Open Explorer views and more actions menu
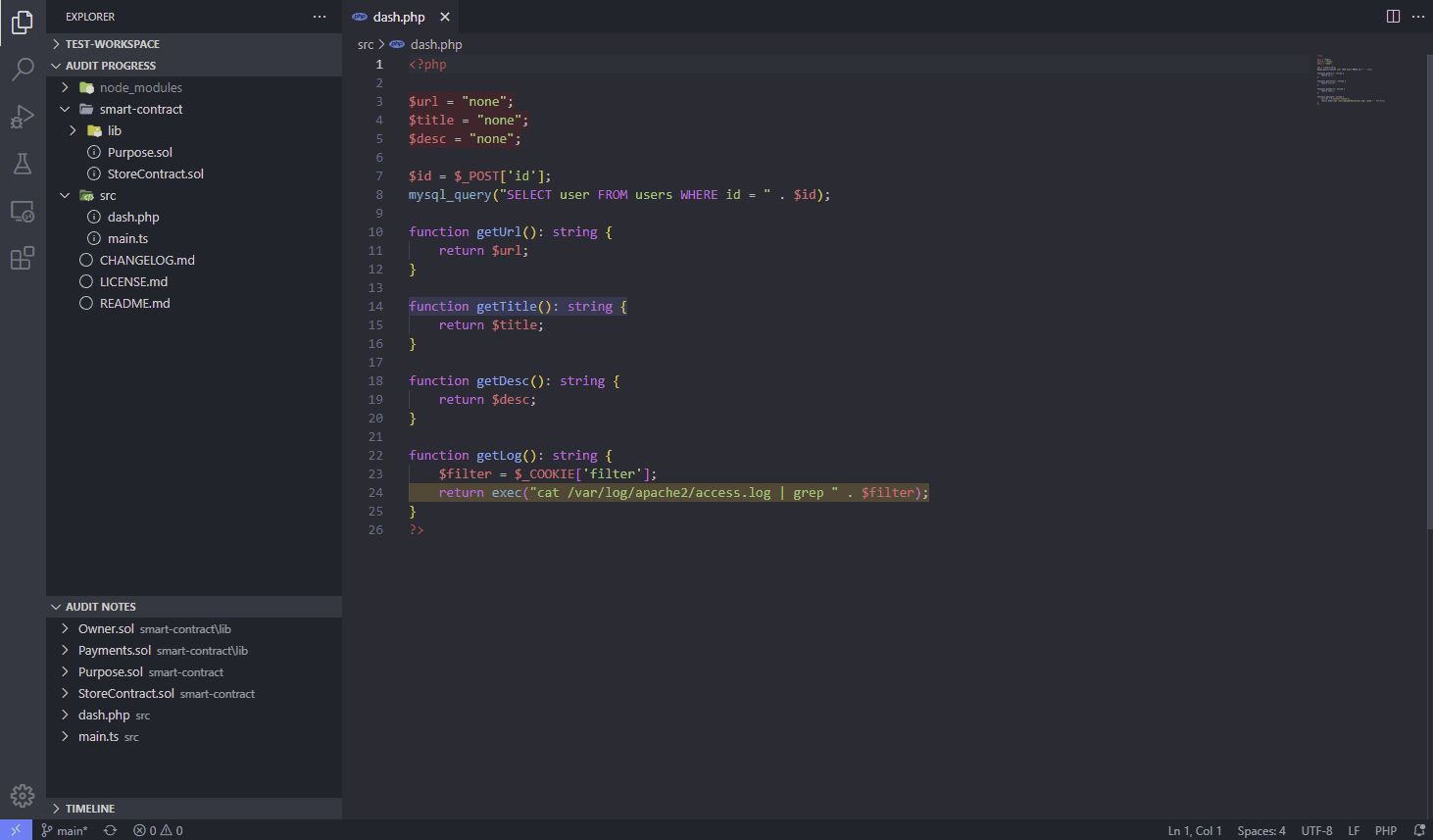This screenshot has height=840, width=1433. (x=320, y=17)
